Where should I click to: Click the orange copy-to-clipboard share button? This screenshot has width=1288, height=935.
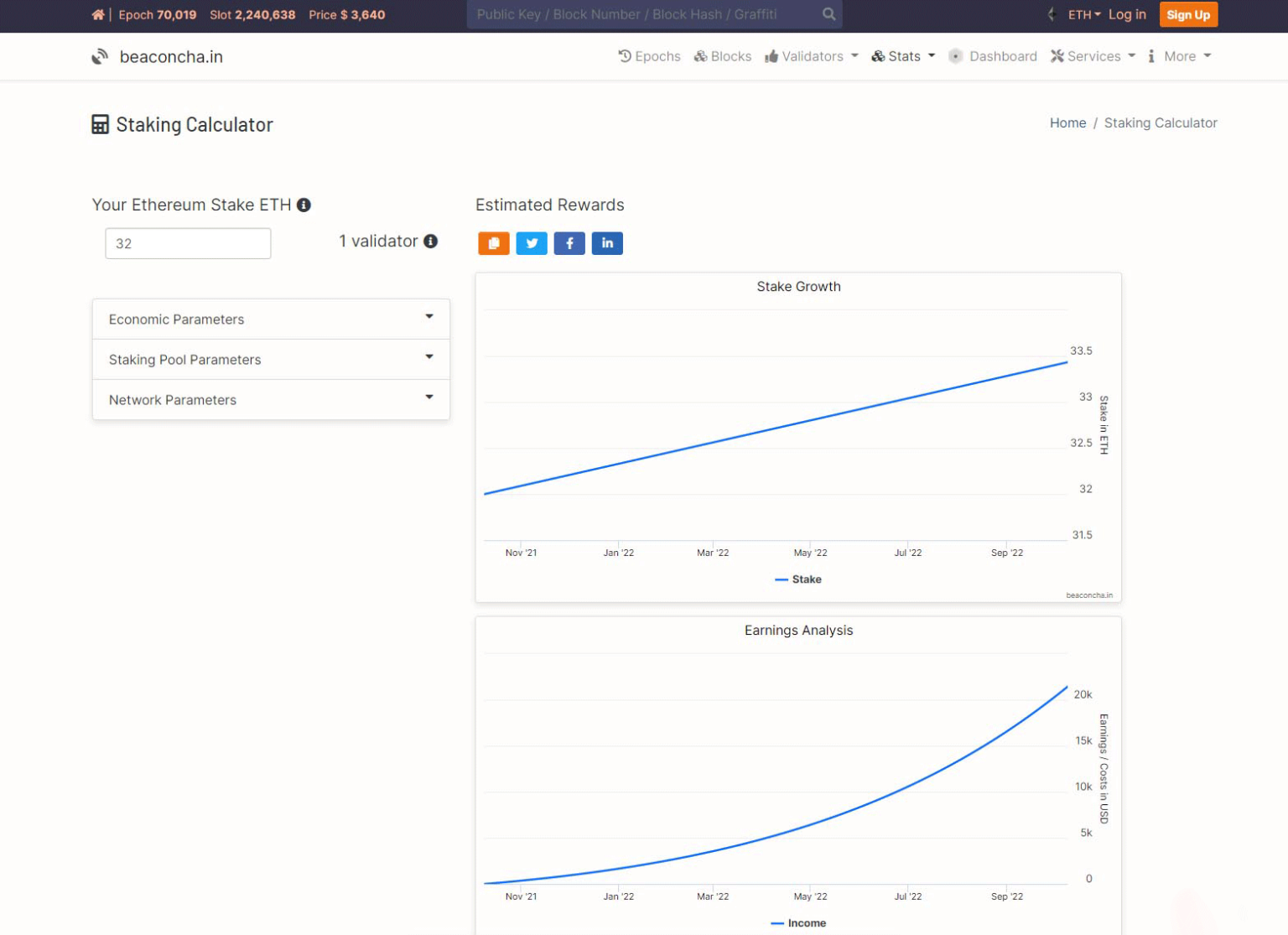(x=494, y=243)
